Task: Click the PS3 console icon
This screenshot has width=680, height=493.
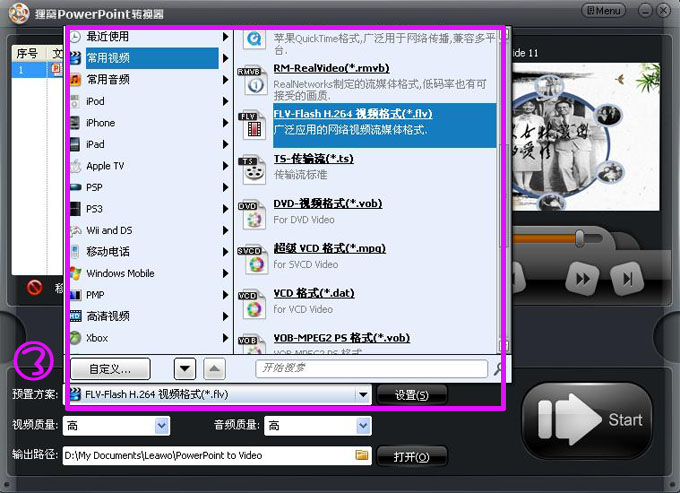Action: coord(75,209)
